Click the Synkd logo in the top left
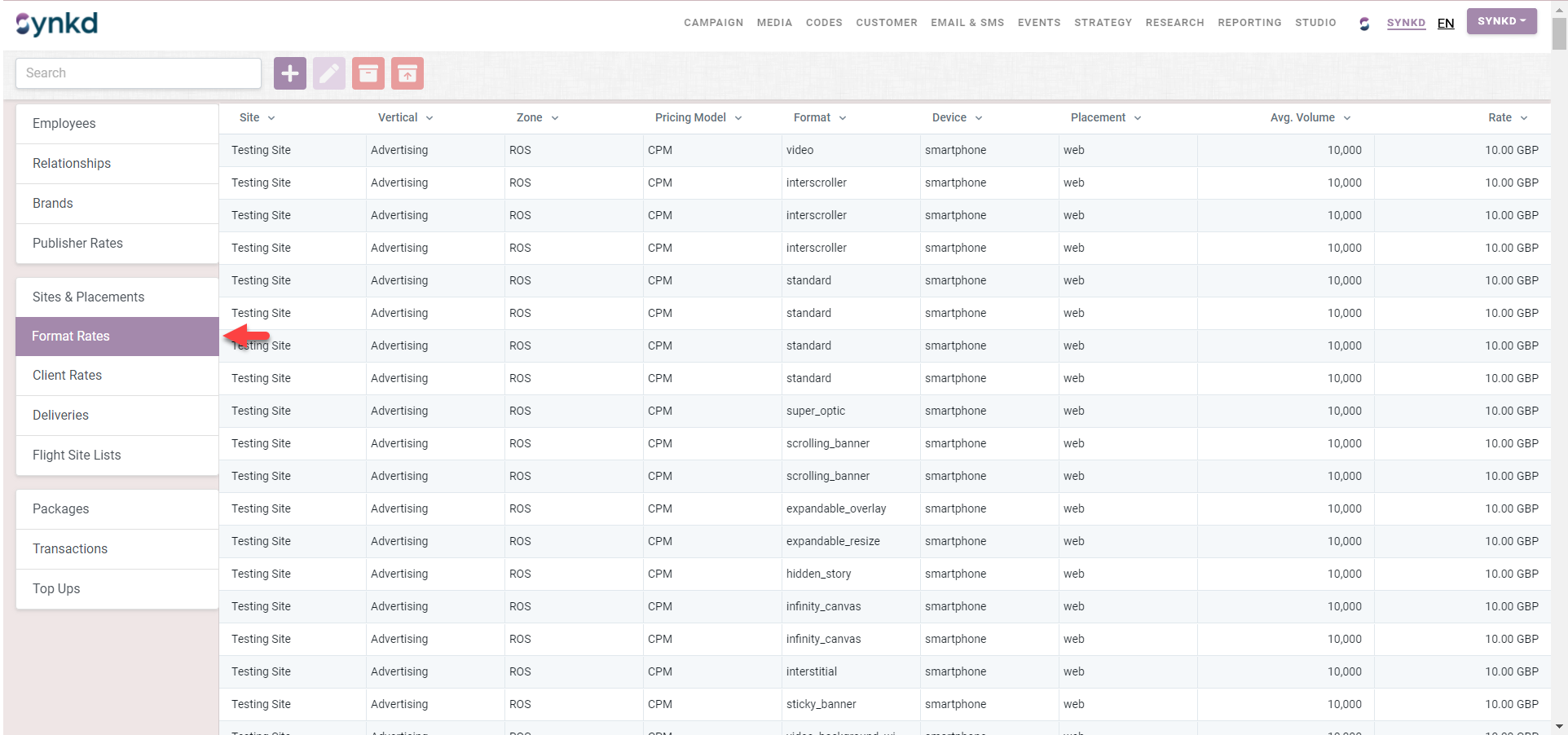The image size is (1568, 735). (x=57, y=24)
